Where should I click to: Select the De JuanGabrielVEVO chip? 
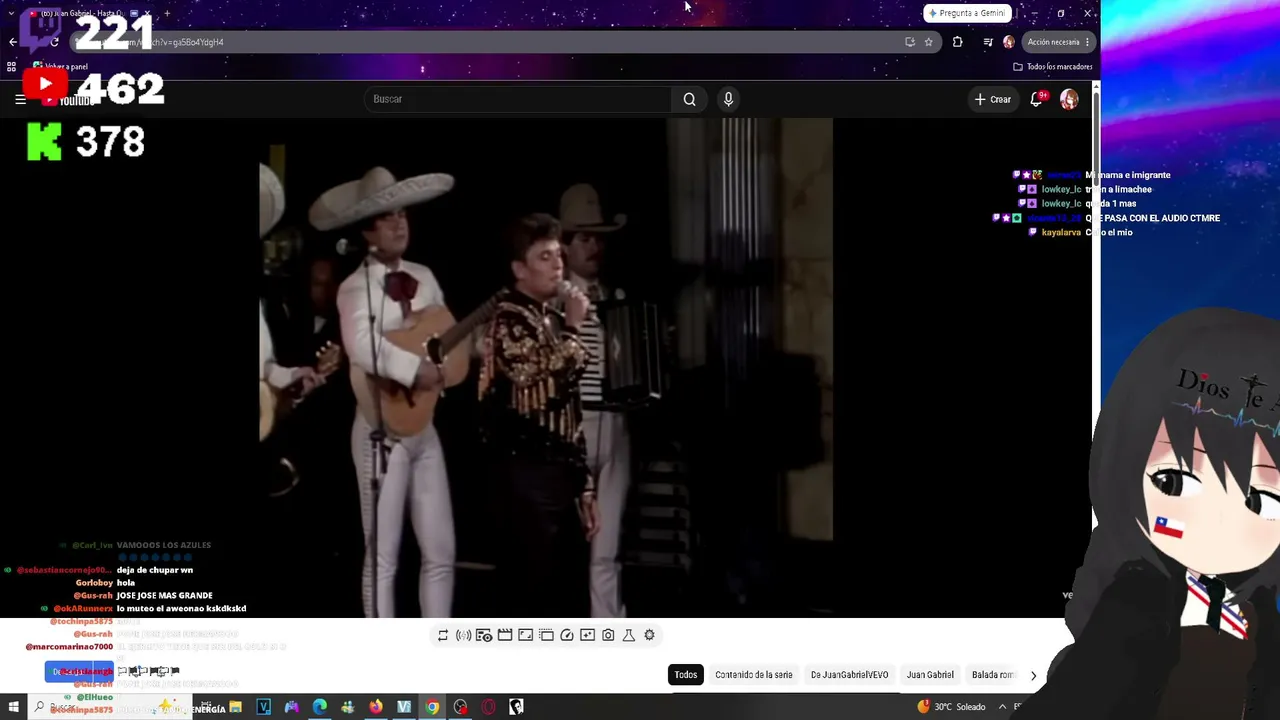pos(850,675)
